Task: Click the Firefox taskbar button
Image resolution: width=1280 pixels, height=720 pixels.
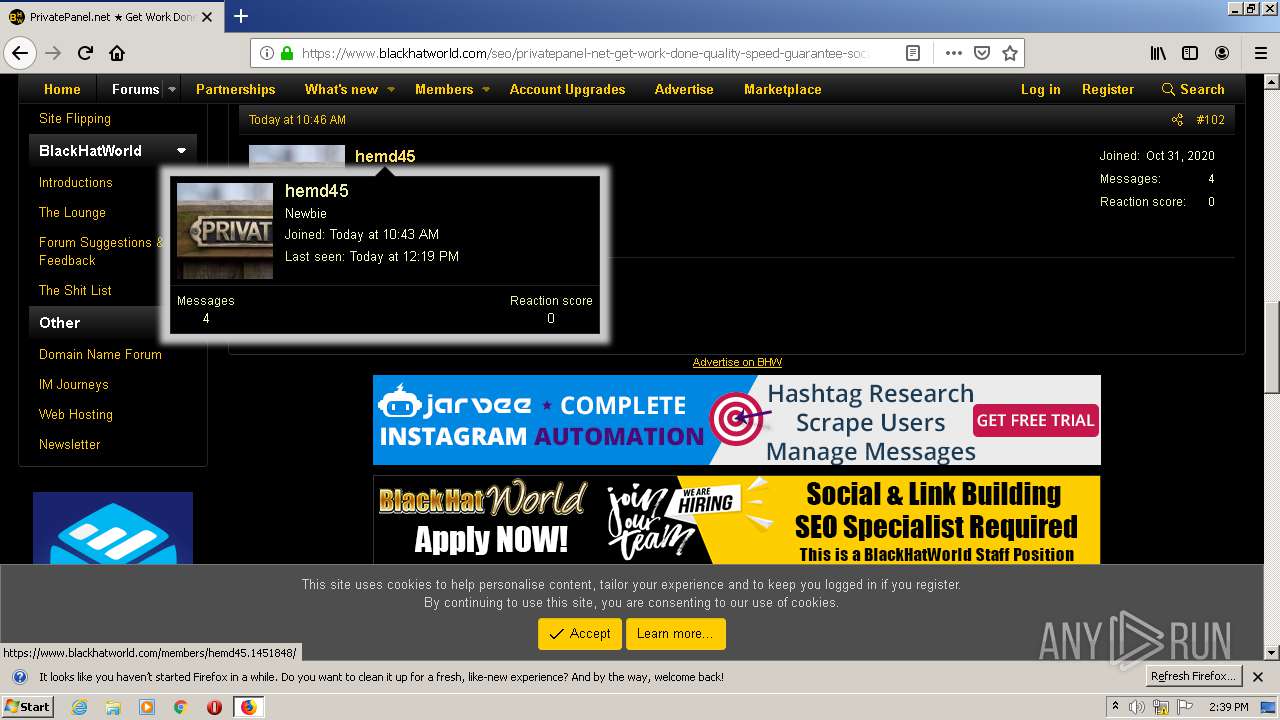Action: (248, 707)
